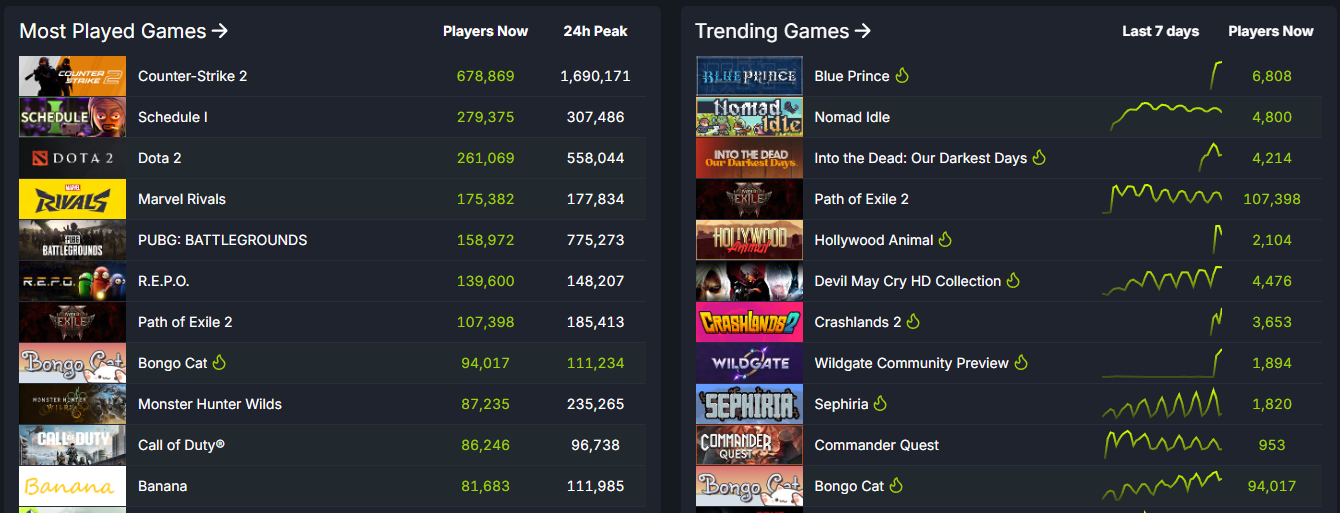Screen dimensions: 1340x513
Task: Click Into the Dead thumbnail image
Action: pyautogui.click(x=749, y=158)
